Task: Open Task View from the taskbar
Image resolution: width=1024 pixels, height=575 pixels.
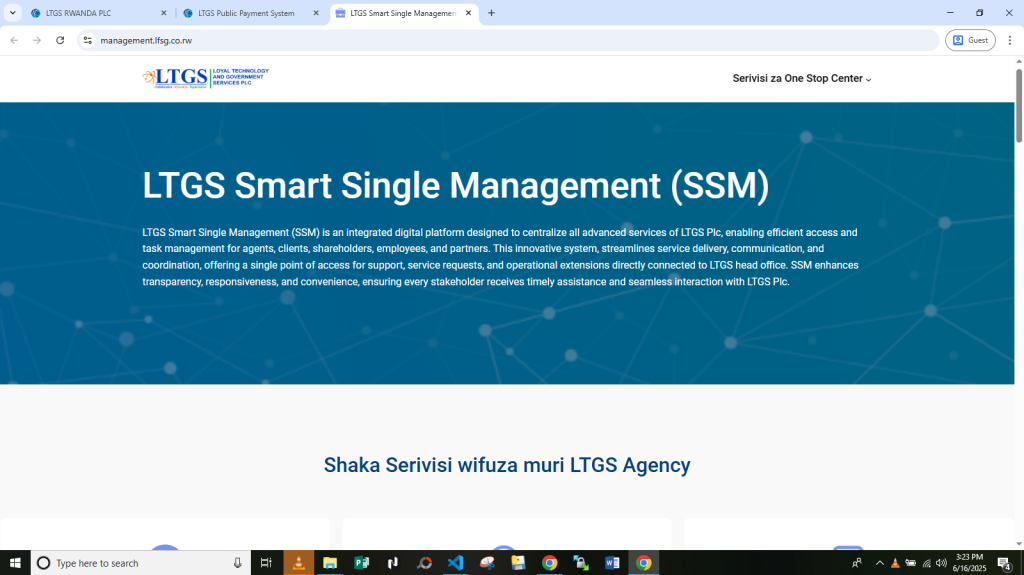Action: (x=266, y=563)
